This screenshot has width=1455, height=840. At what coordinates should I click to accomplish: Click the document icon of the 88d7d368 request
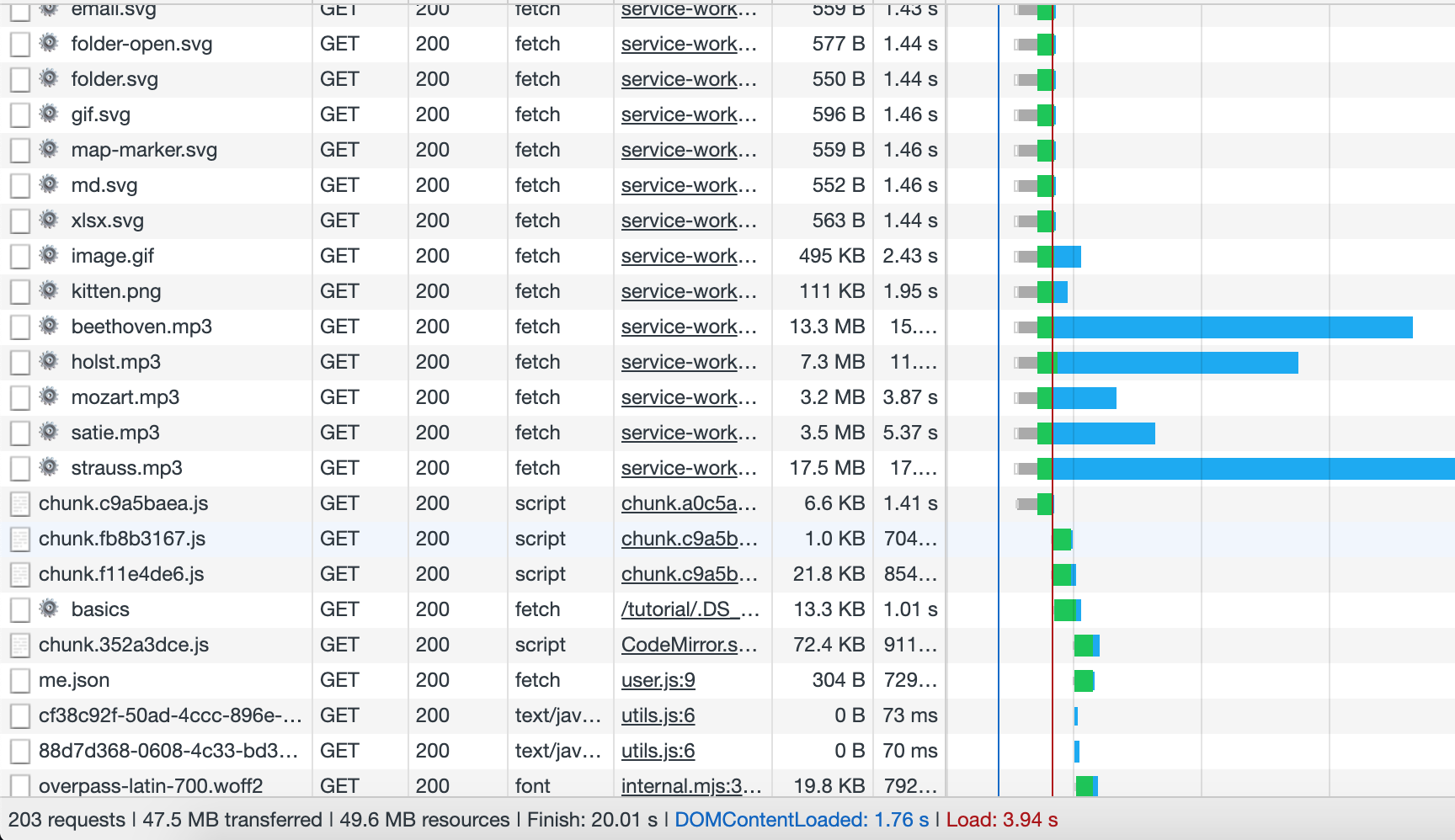tap(19, 751)
